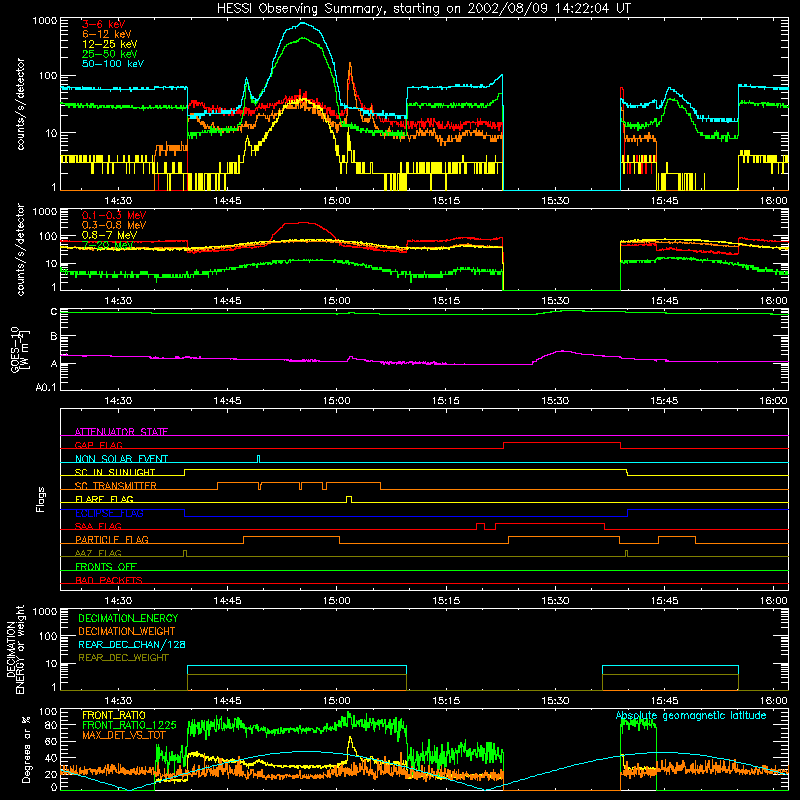Click the FRONTS_OFF flag label
800x800 pixels.
[x=106, y=566]
